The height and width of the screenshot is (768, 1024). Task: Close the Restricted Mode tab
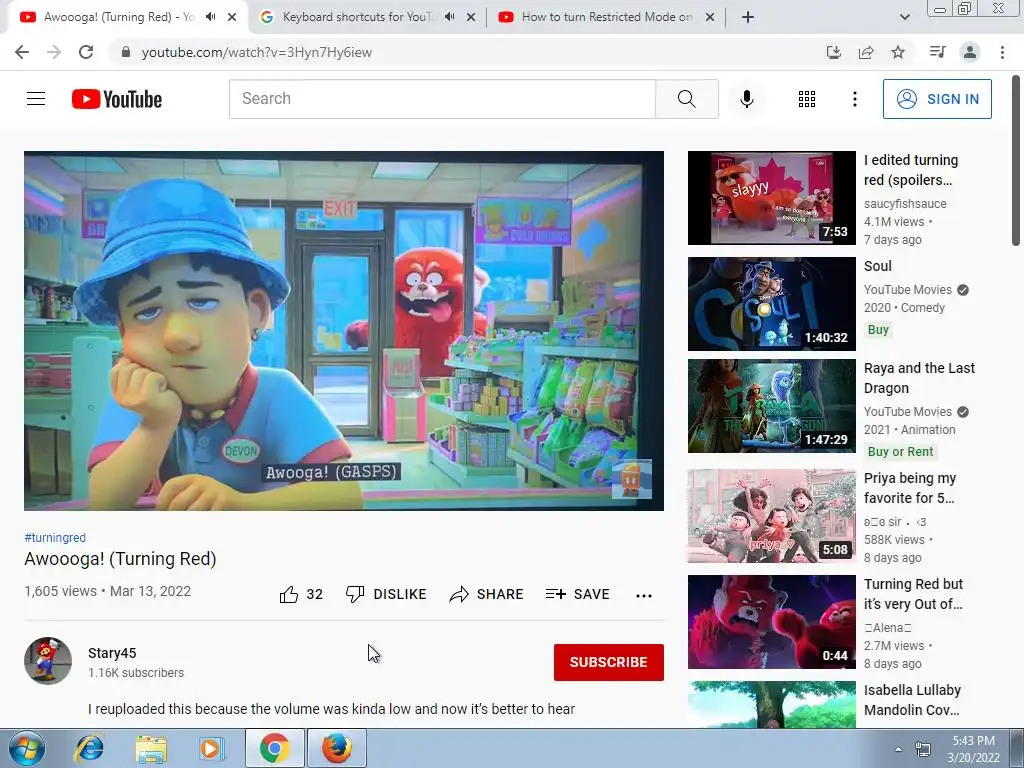point(710,17)
